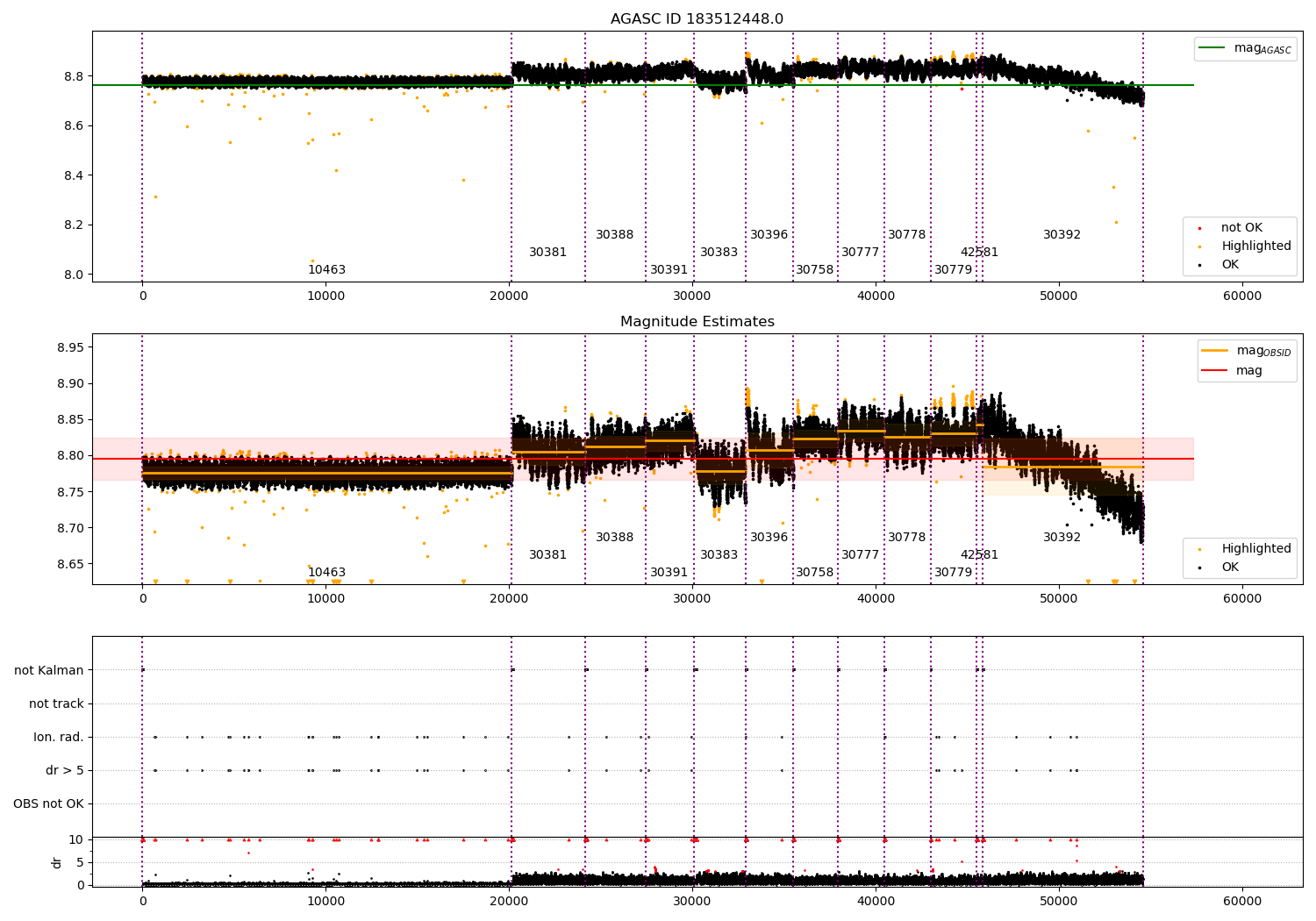Click x-axis tick 30000 under Magnitude Estimates plot

pyautogui.click(x=692, y=599)
